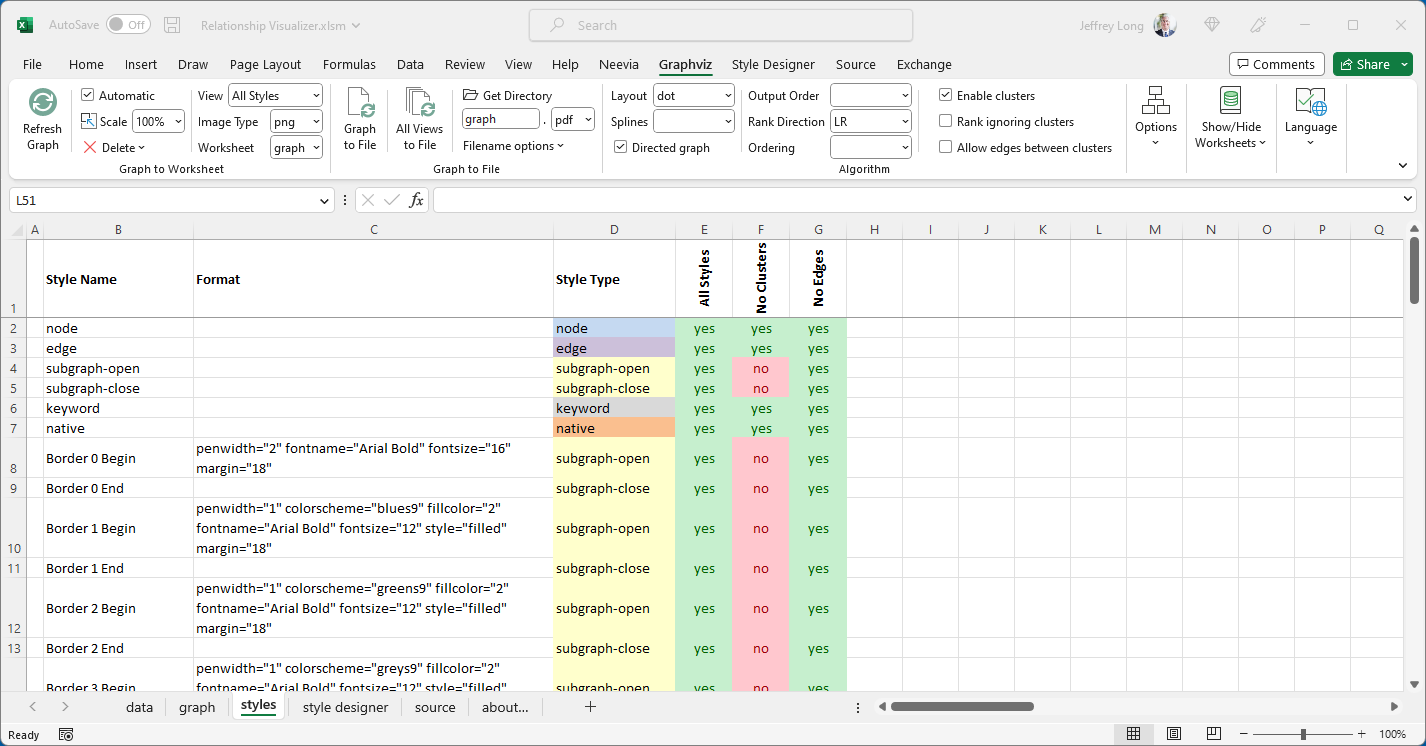The height and width of the screenshot is (746, 1426).
Task: Switch to Page Layout view icon
Action: 1174,734
